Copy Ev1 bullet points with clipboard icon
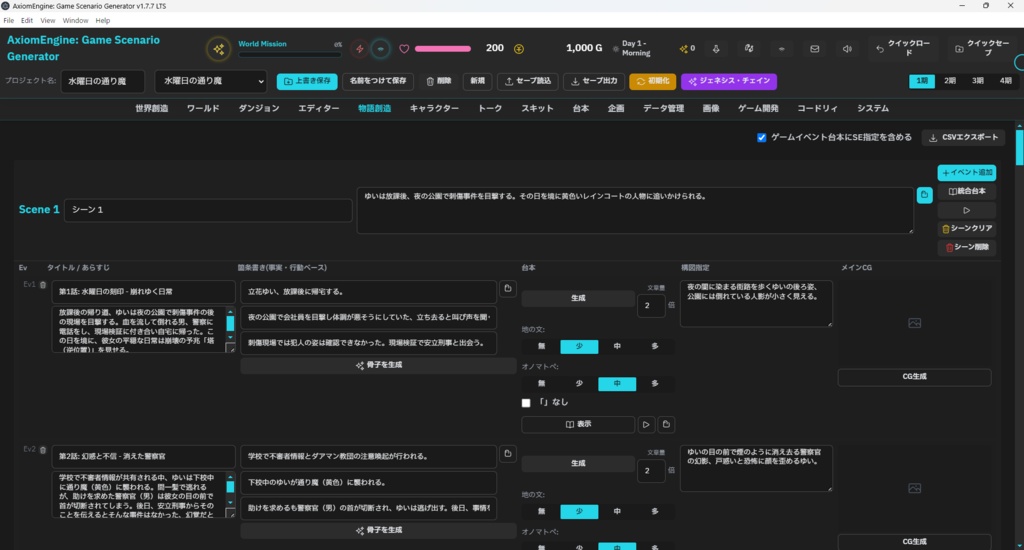The height and width of the screenshot is (550, 1024). coord(507,288)
